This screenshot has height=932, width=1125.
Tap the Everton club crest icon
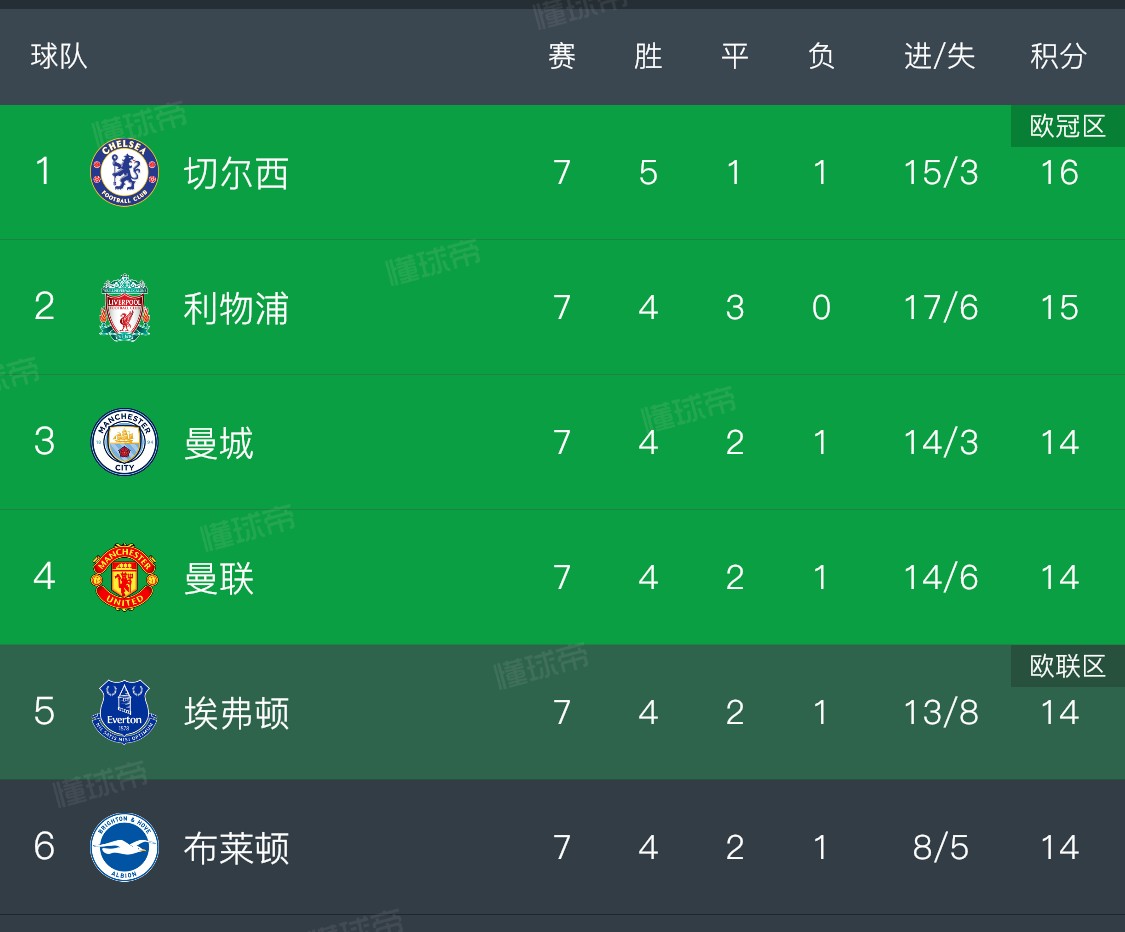click(x=124, y=712)
